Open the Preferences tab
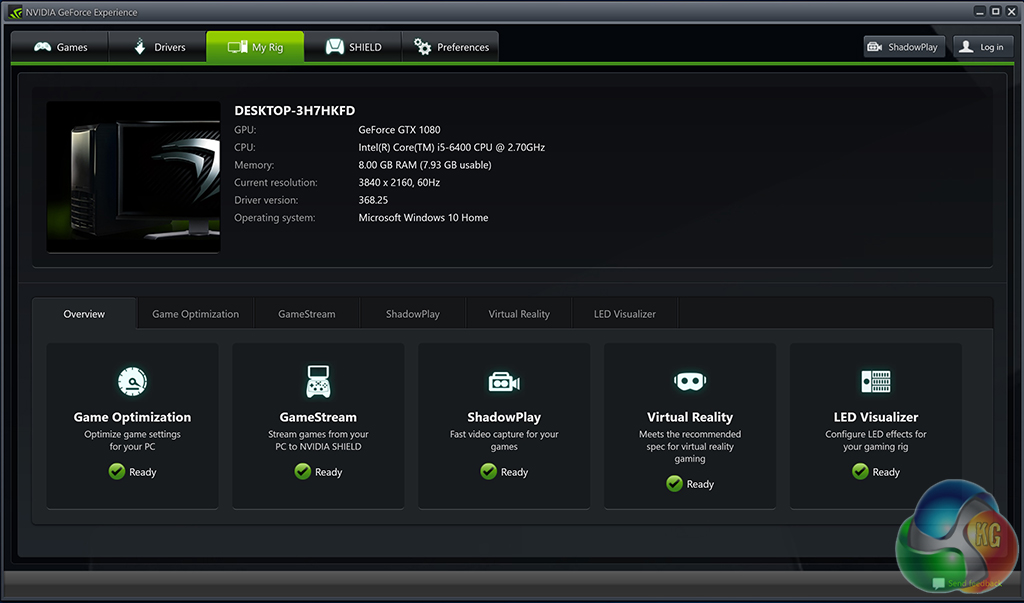 tap(451, 47)
